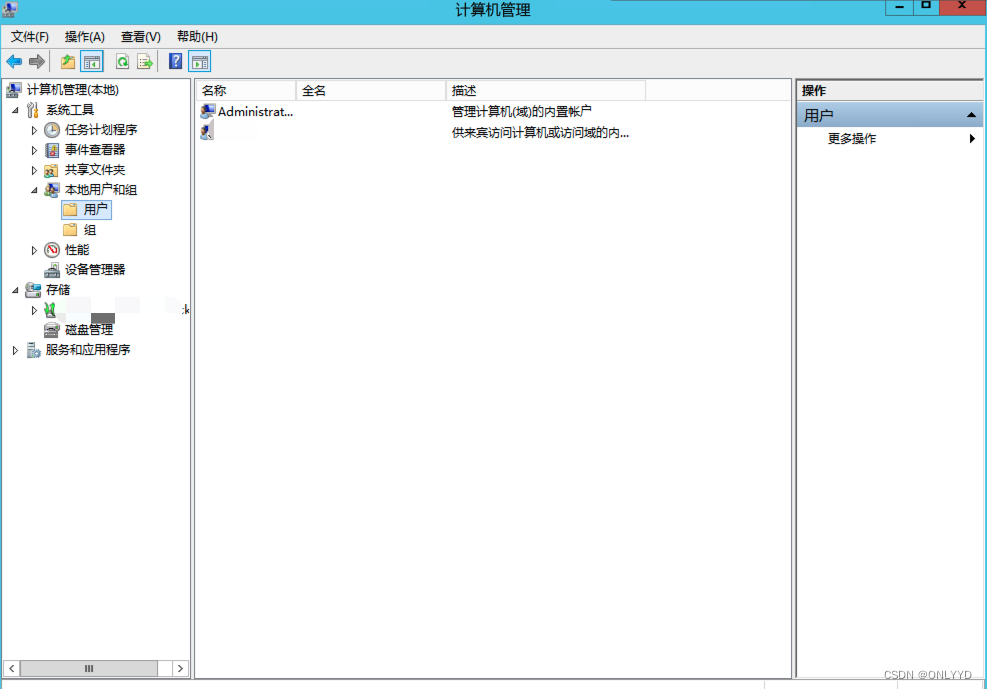Expand the 事件查看器 node arrow
The width and height of the screenshot is (987, 689).
coord(34,150)
